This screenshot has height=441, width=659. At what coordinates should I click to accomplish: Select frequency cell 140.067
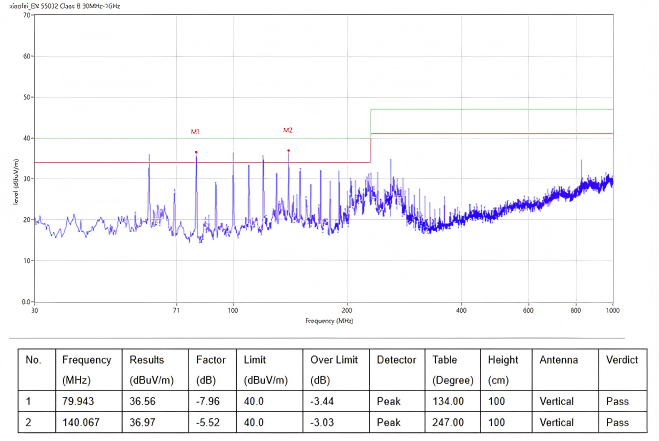click(81, 422)
